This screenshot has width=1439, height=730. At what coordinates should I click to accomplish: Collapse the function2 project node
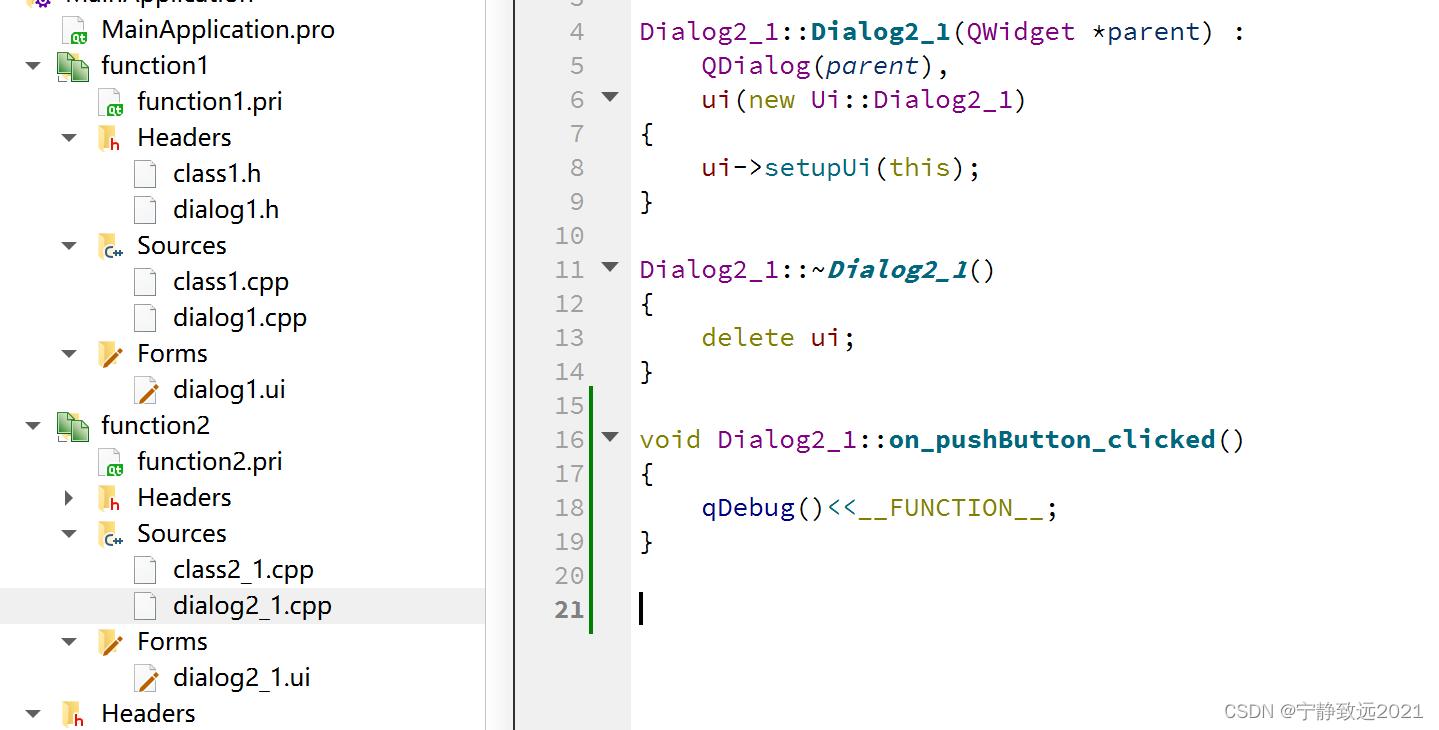point(33,425)
